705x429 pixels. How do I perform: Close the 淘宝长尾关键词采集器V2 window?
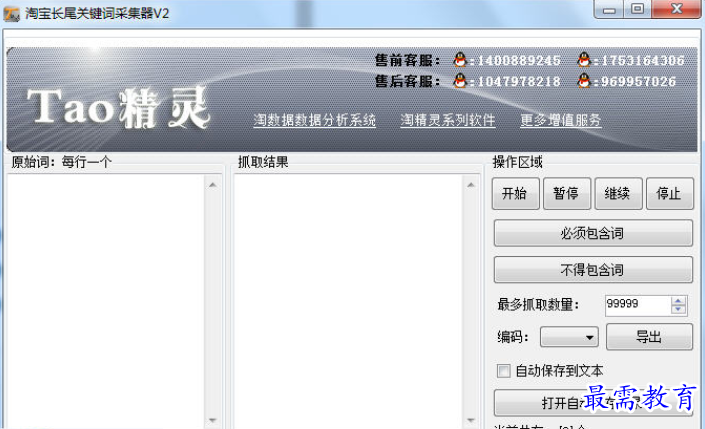click(x=677, y=9)
